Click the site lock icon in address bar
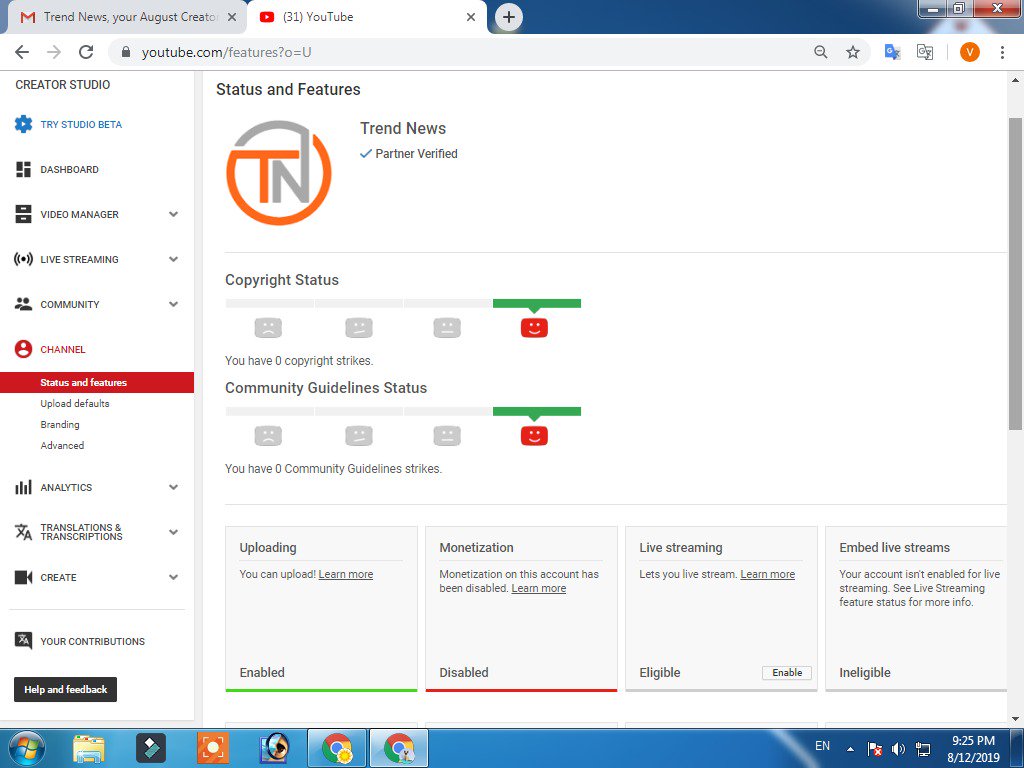The image size is (1024, 768). [x=126, y=52]
